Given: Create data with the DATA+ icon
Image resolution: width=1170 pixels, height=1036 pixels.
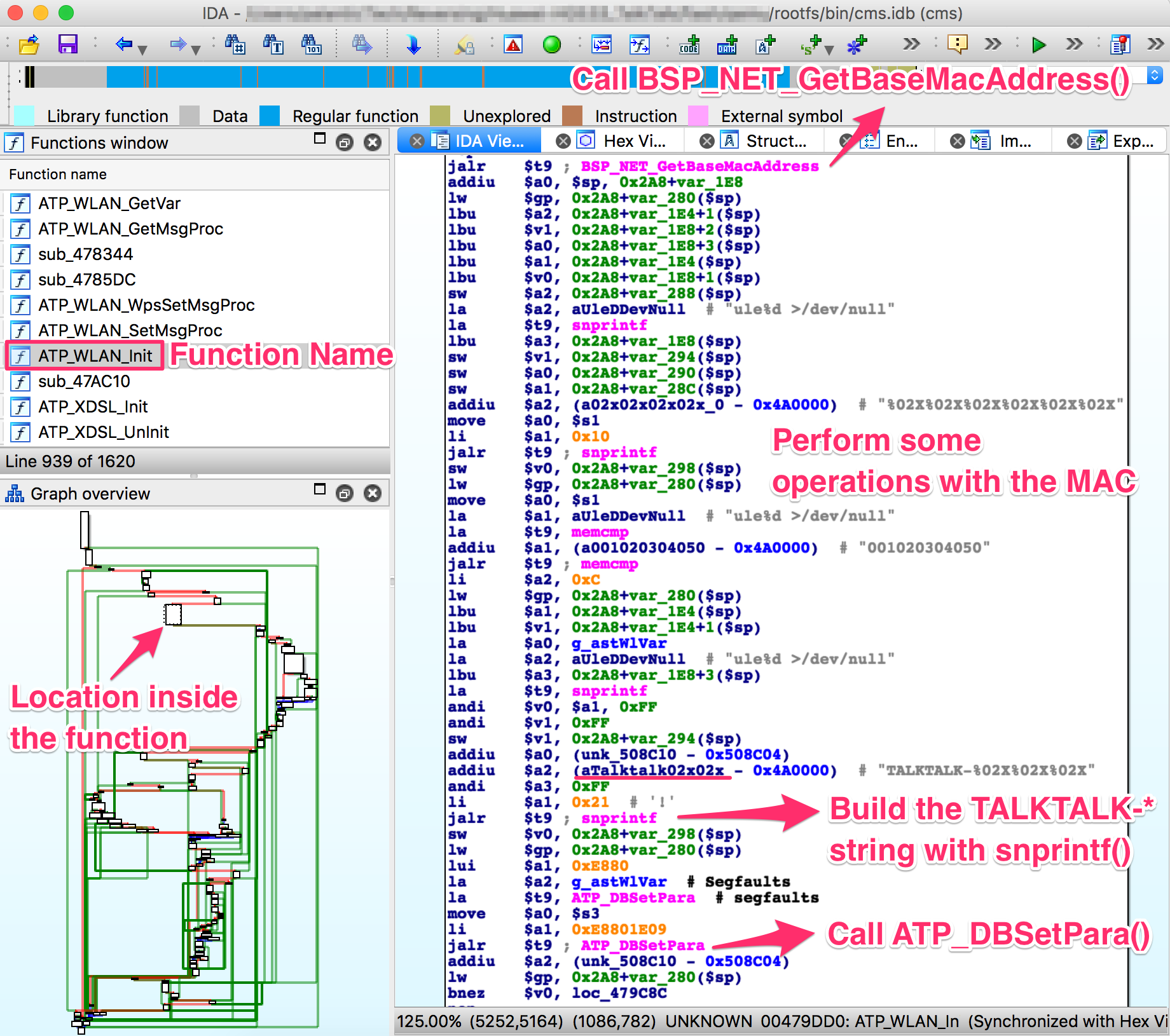Looking at the screenshot, I should click(x=726, y=44).
